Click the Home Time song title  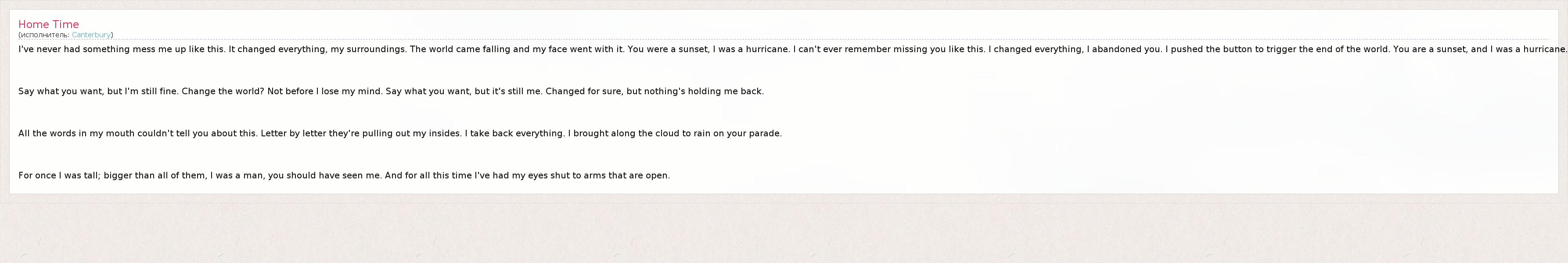(x=49, y=24)
